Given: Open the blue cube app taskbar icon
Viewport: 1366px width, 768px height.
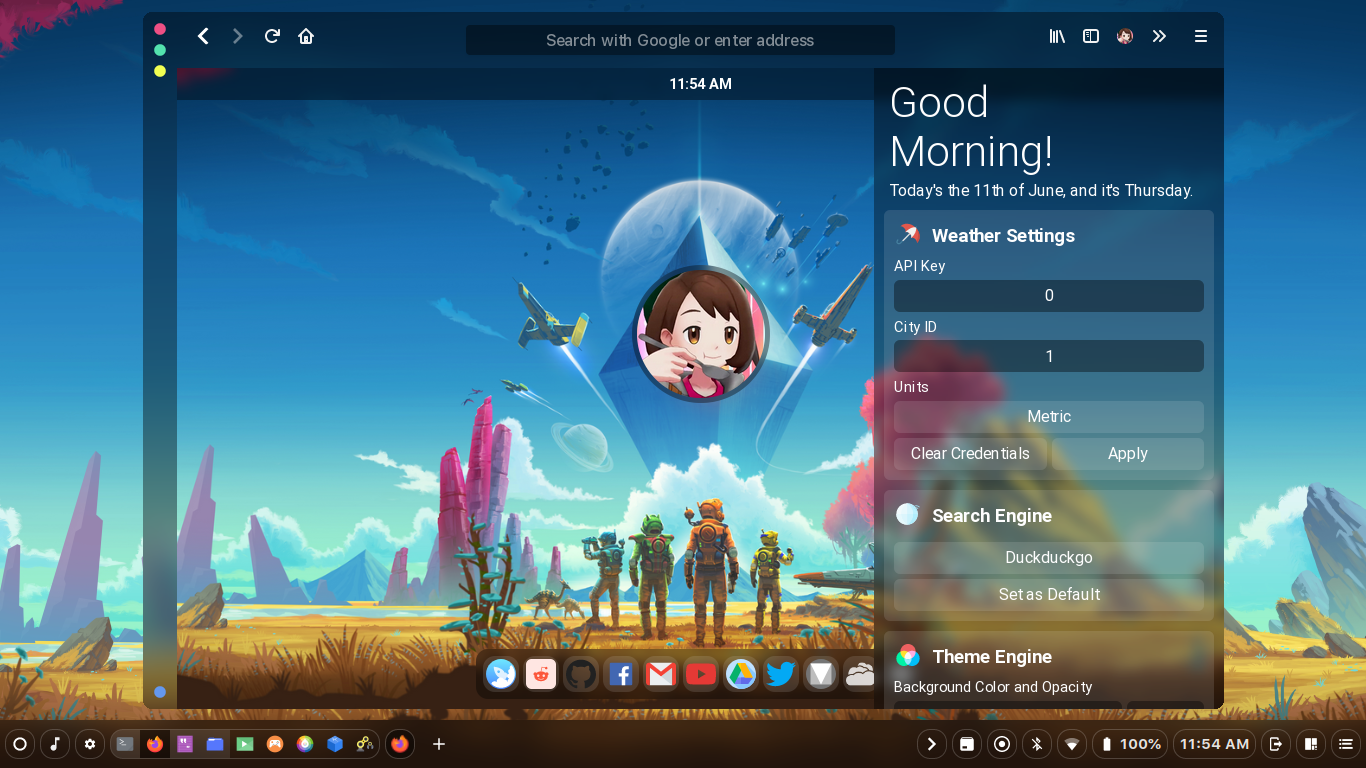Looking at the screenshot, I should [335, 744].
